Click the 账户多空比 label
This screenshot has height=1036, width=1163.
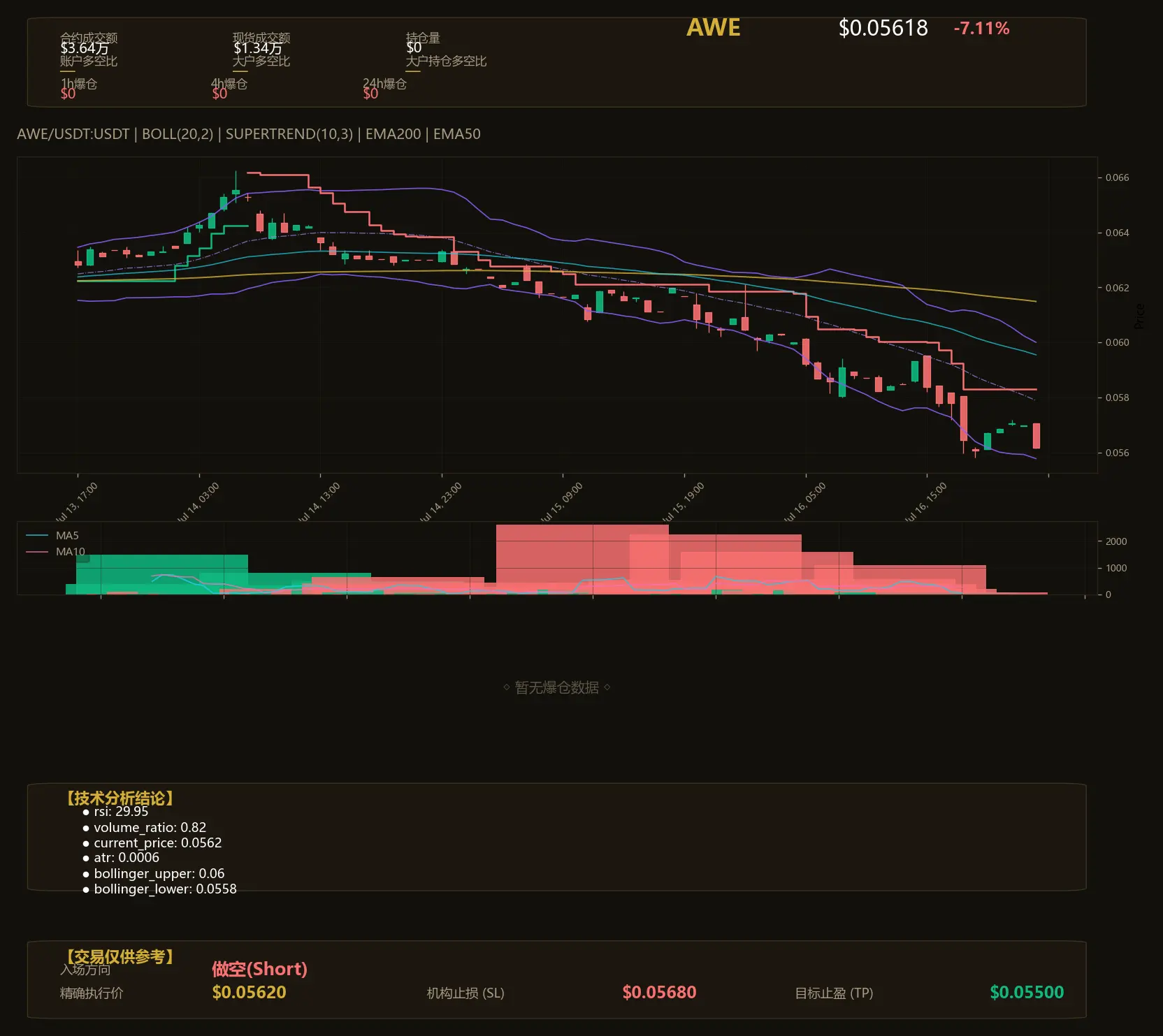(89, 61)
